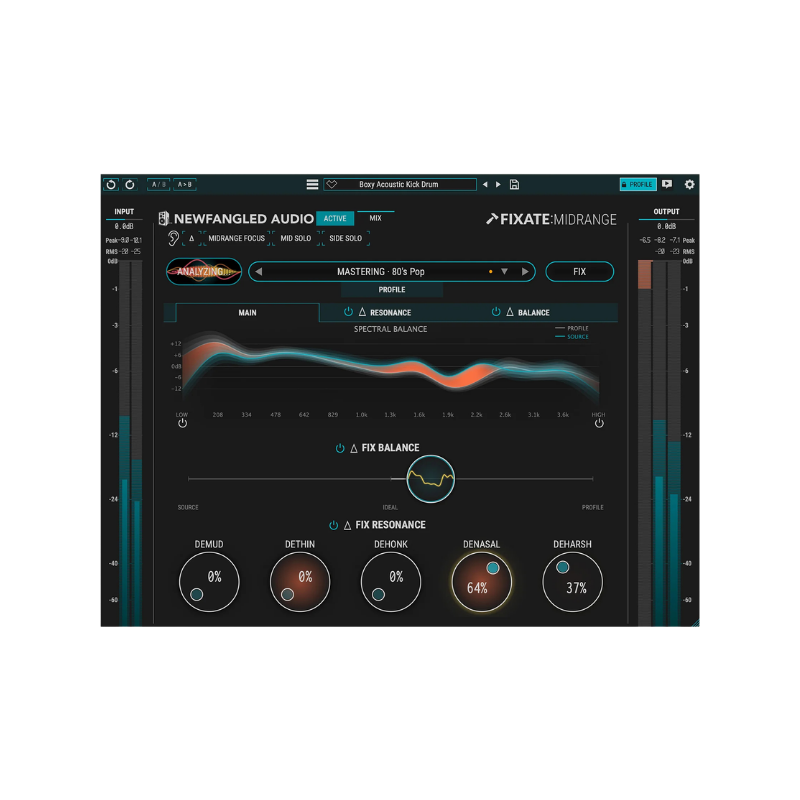Click the IDEAL label under balance slider
The width and height of the screenshot is (800, 800).
(x=390, y=507)
